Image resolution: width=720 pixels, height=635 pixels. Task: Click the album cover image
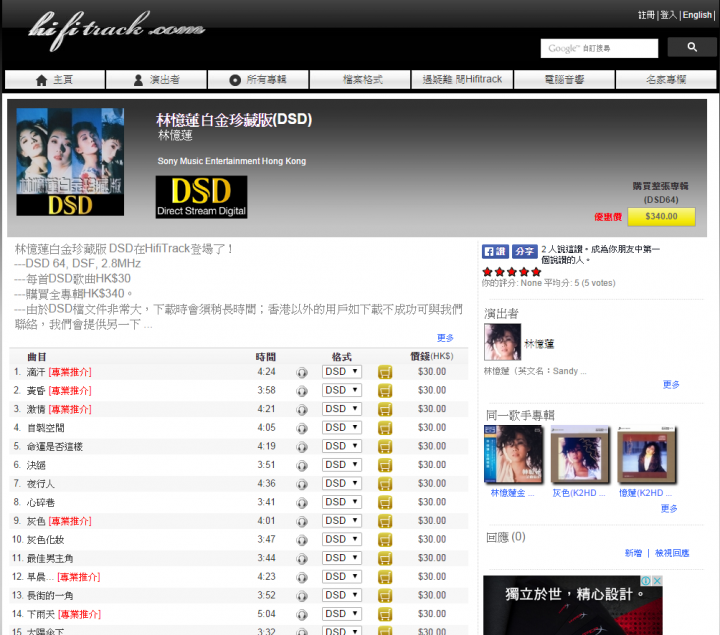pos(70,162)
